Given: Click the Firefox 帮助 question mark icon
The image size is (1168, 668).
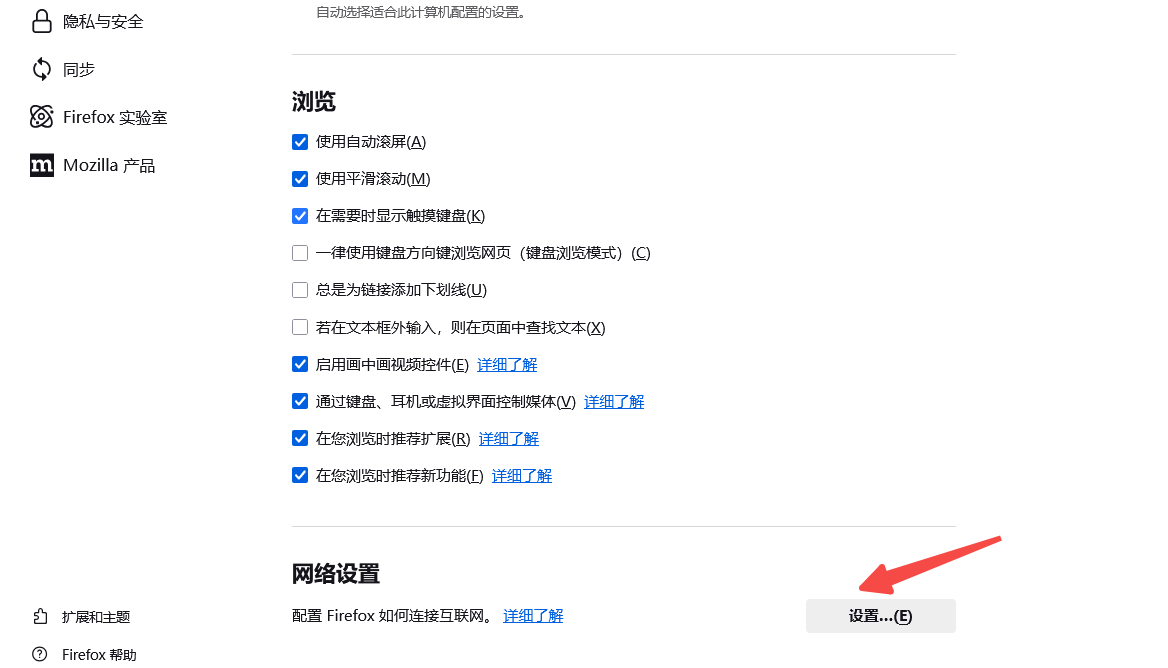Looking at the screenshot, I should coord(40,655).
